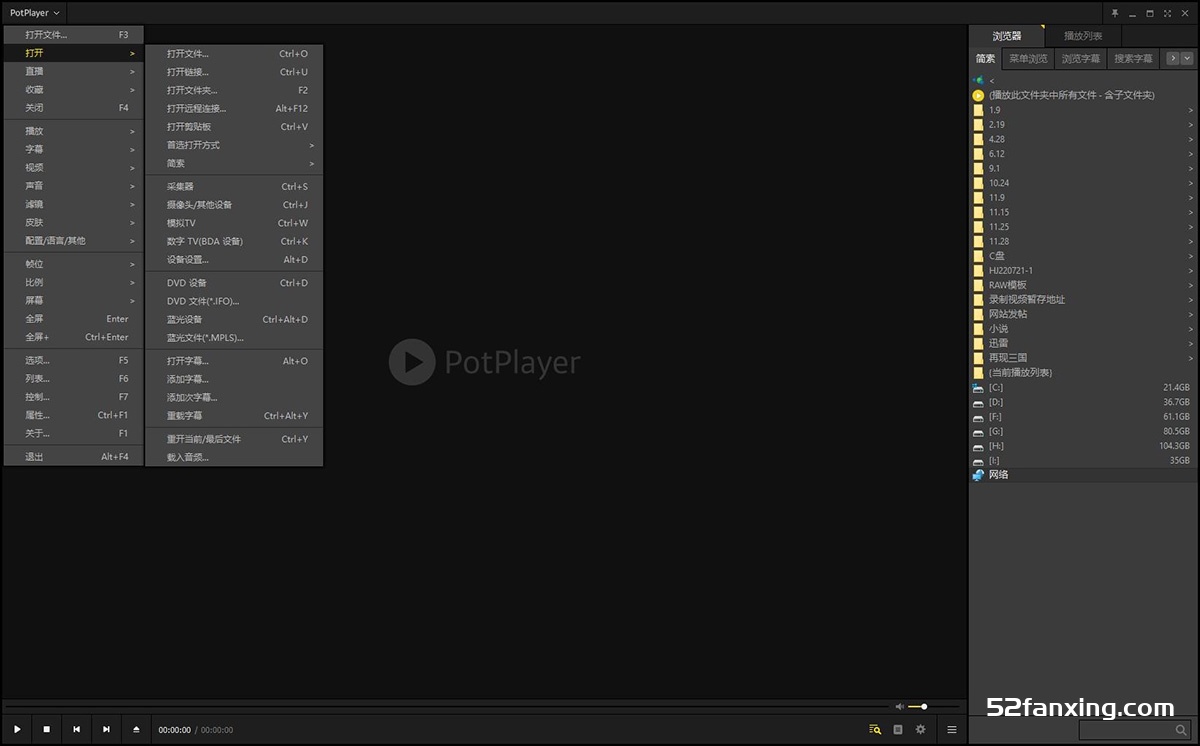Open the RAW模板 folder
The image size is (1200, 746).
(x=1083, y=285)
